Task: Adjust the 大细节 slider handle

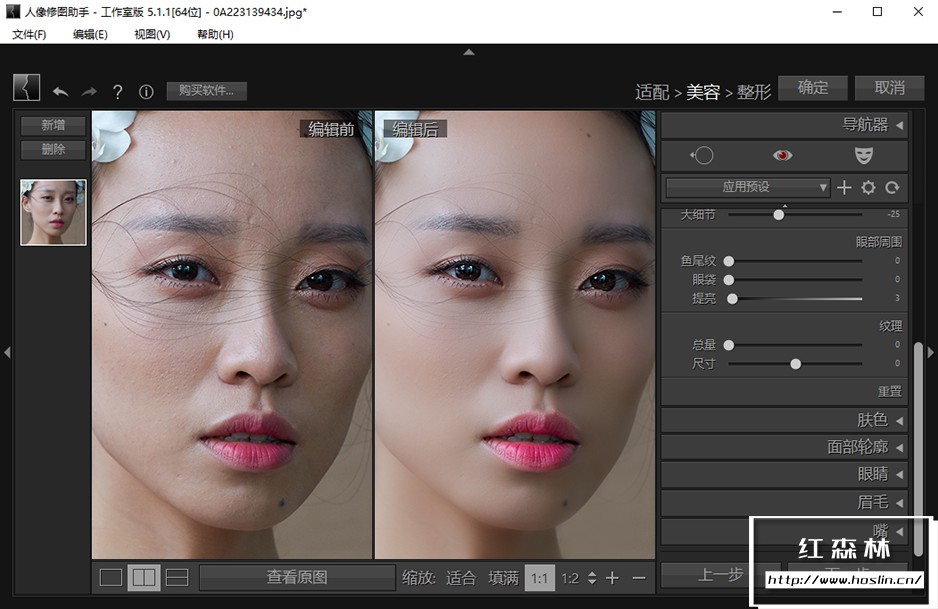Action: (x=778, y=214)
